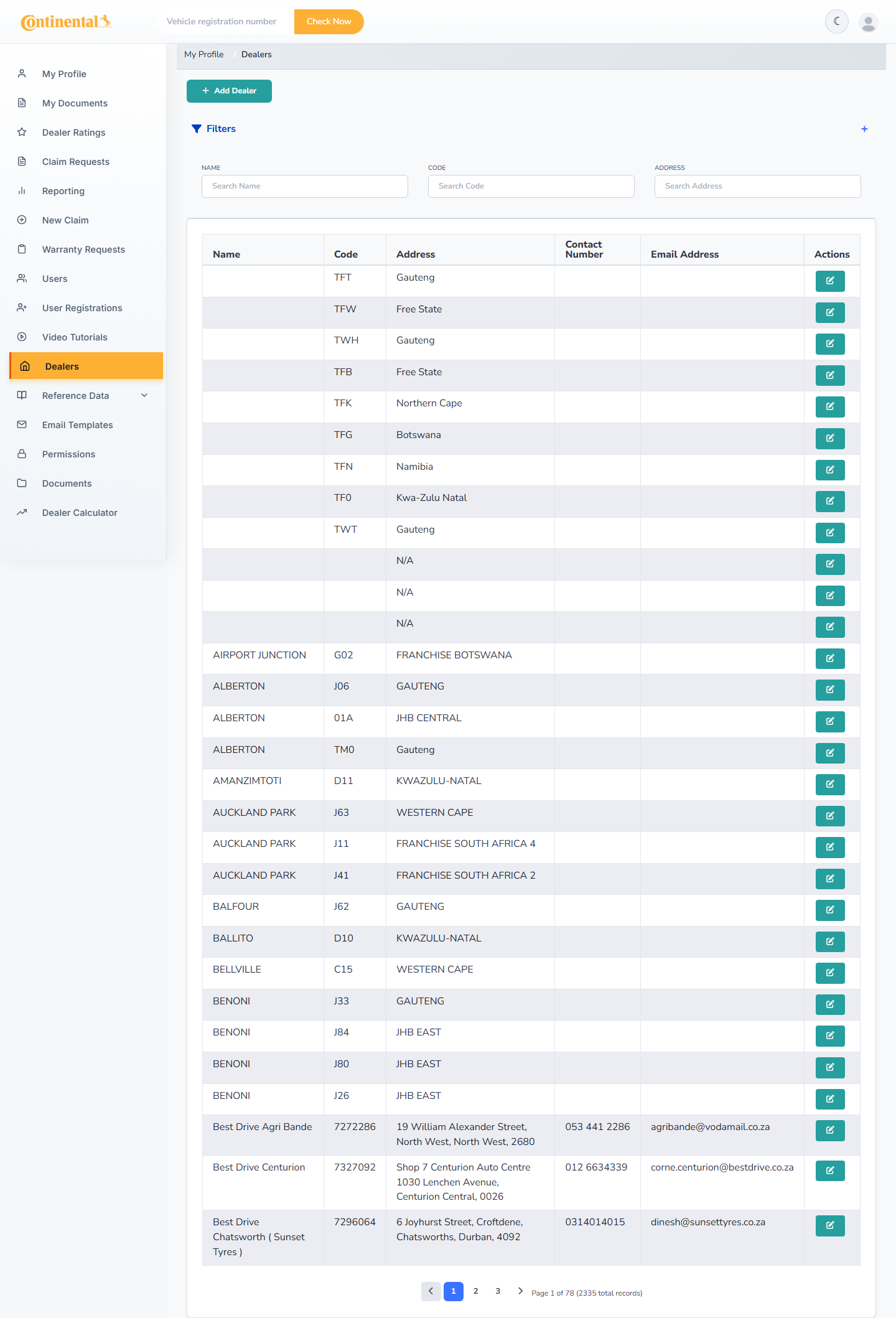Click the Add Dealer button
The image size is (896, 1318).
[229, 91]
